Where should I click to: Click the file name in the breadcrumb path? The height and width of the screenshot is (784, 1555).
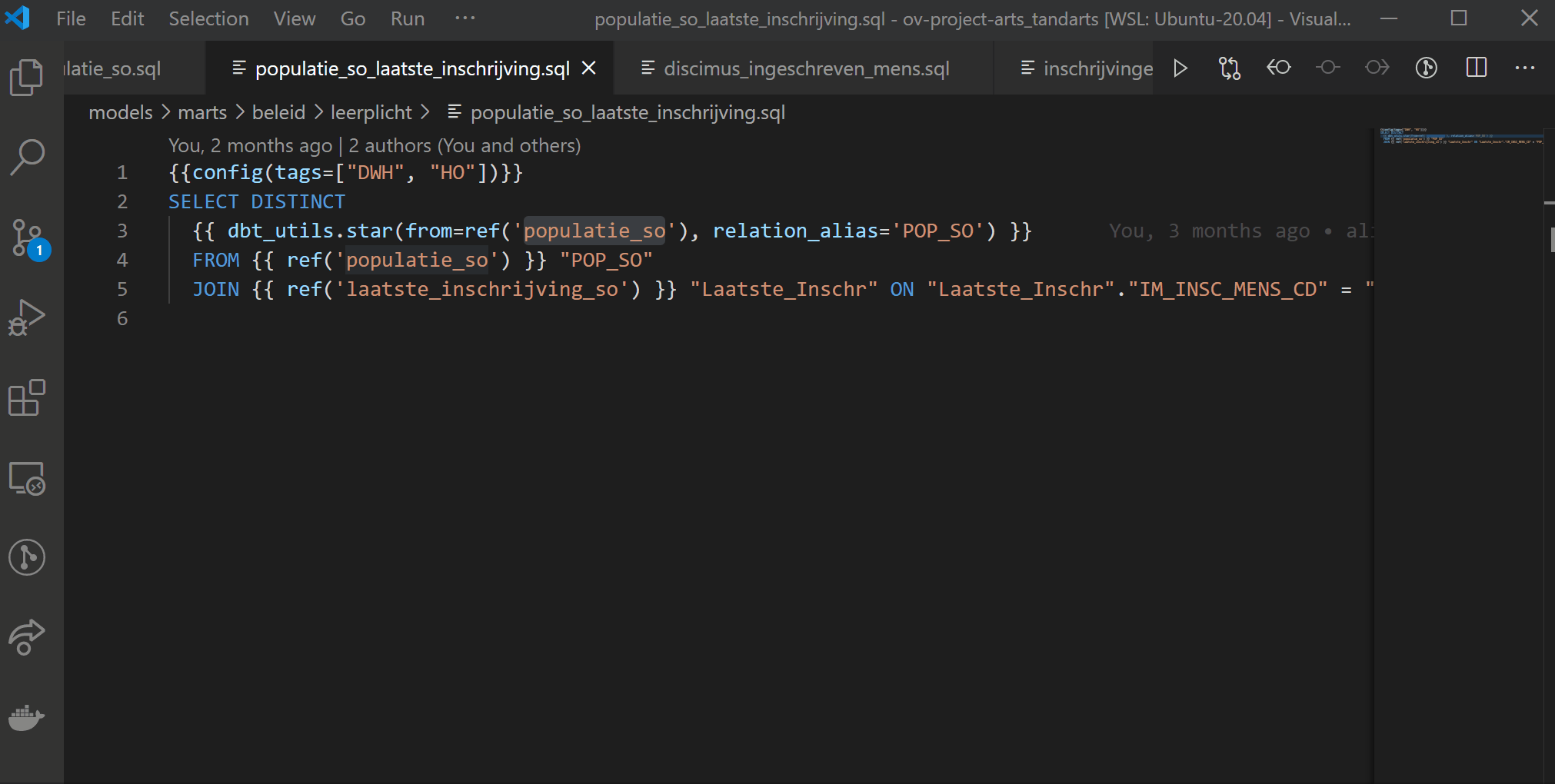pos(628,112)
